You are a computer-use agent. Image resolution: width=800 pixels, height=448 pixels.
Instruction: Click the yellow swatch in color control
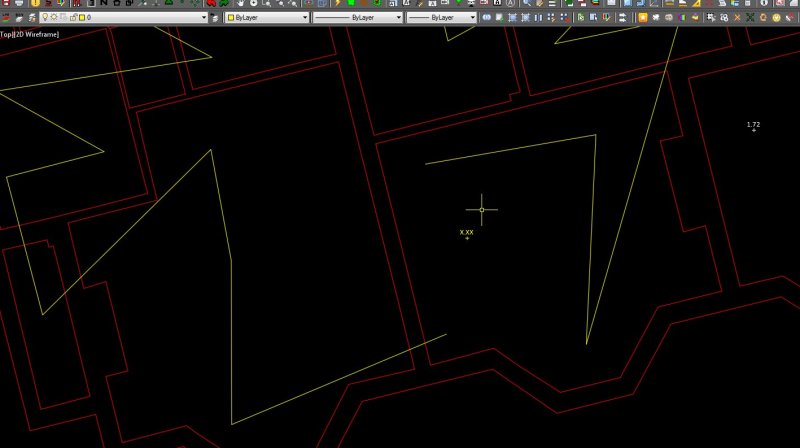231,17
